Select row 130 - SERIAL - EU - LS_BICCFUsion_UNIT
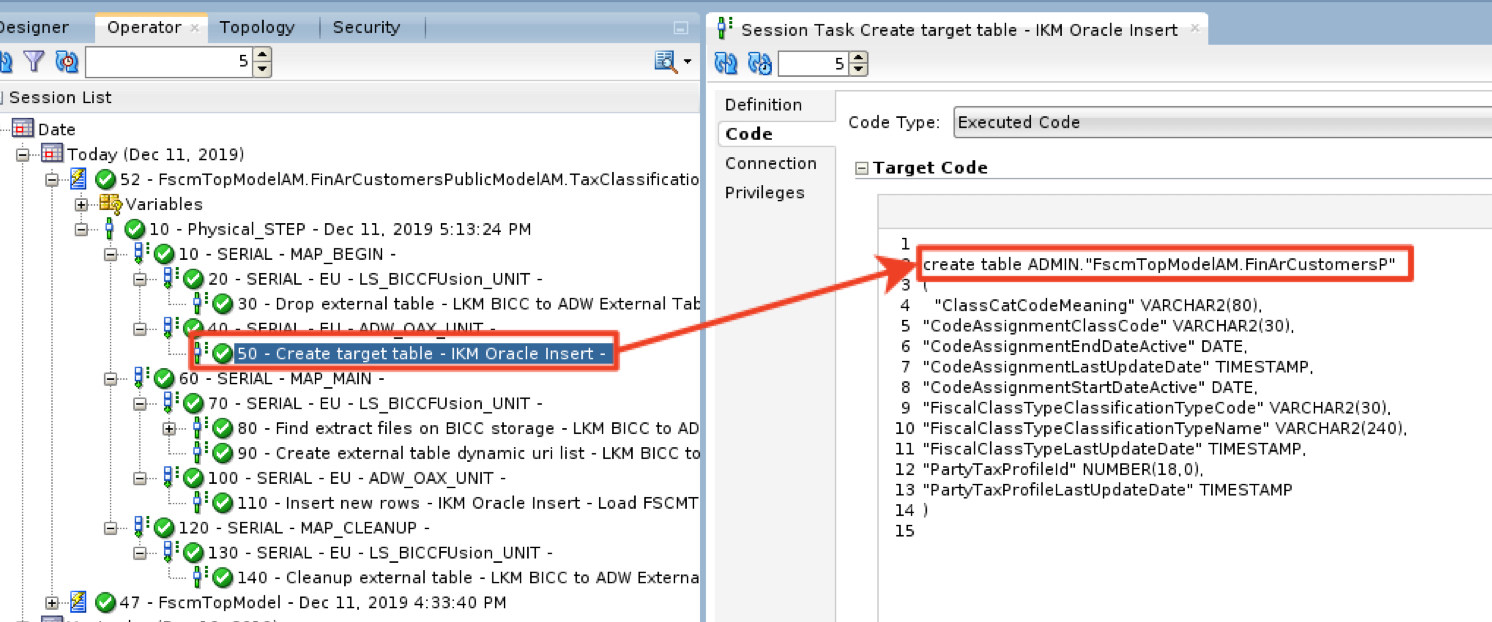This screenshot has width=1492, height=622. coord(379,552)
